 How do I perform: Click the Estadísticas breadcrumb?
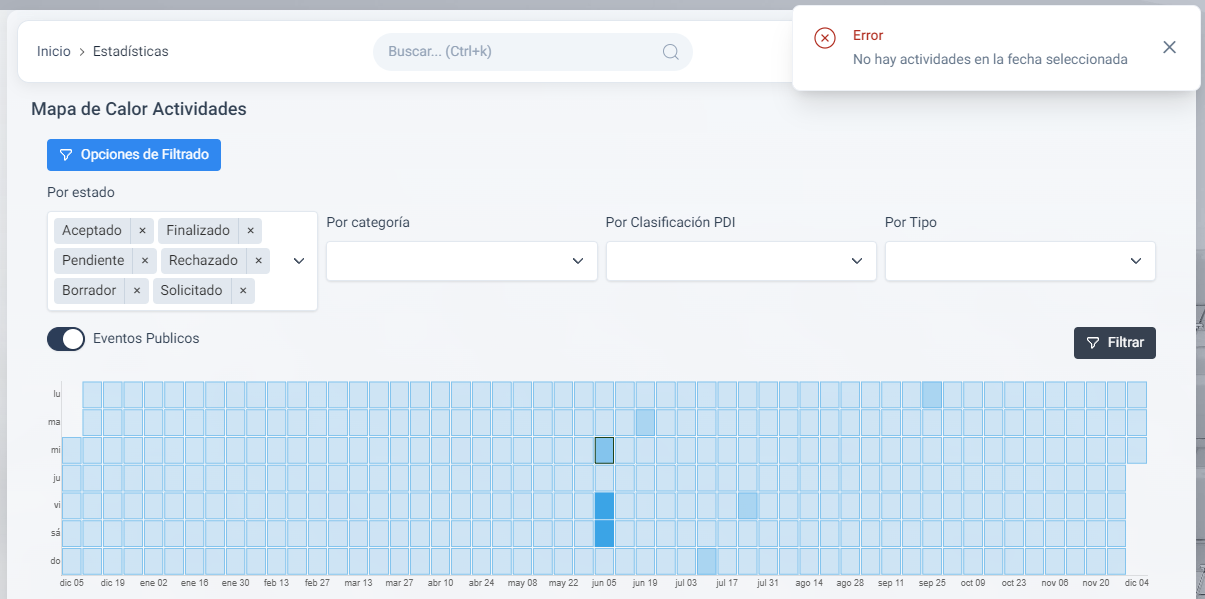pyautogui.click(x=130, y=51)
